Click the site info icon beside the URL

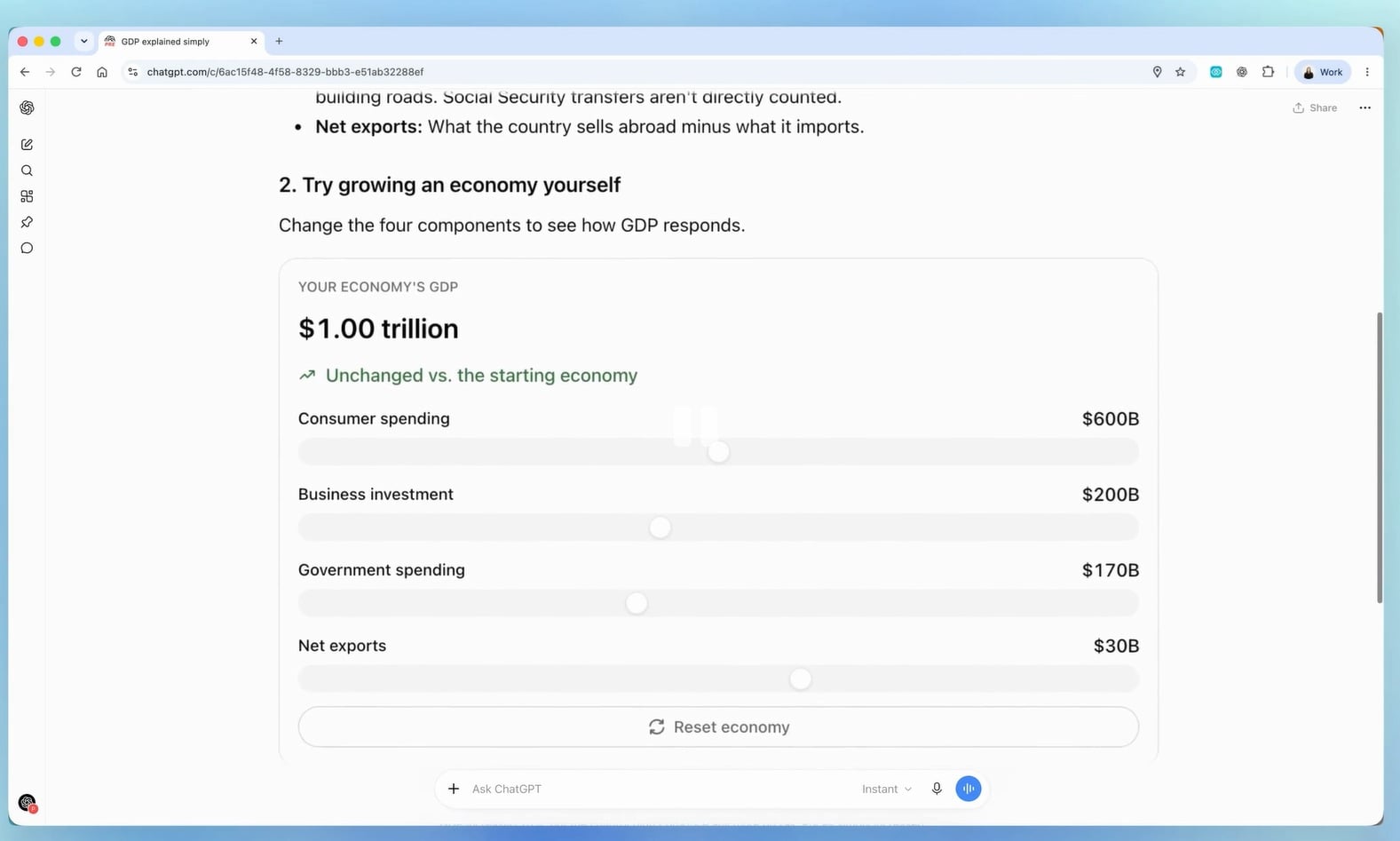click(133, 72)
